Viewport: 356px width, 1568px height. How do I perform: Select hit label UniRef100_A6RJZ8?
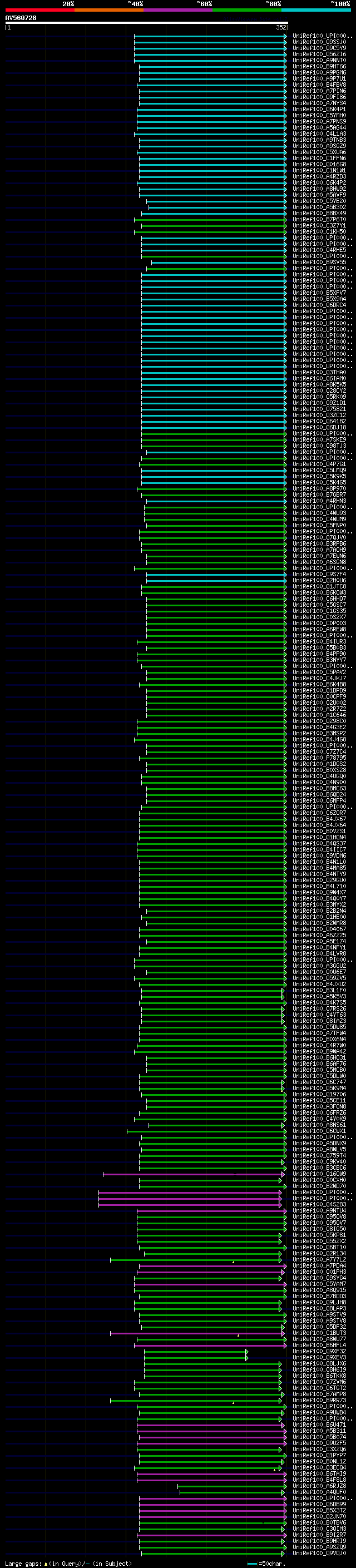click(x=319, y=1486)
